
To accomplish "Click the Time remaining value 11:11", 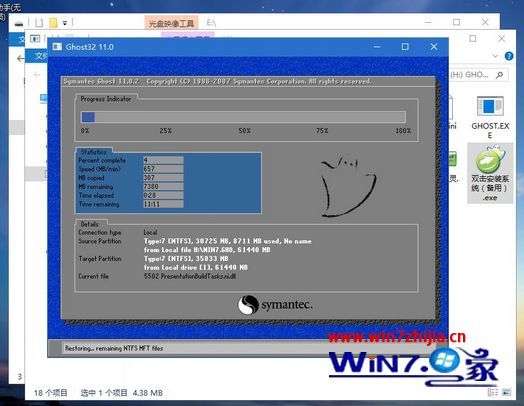I will pos(163,204).
